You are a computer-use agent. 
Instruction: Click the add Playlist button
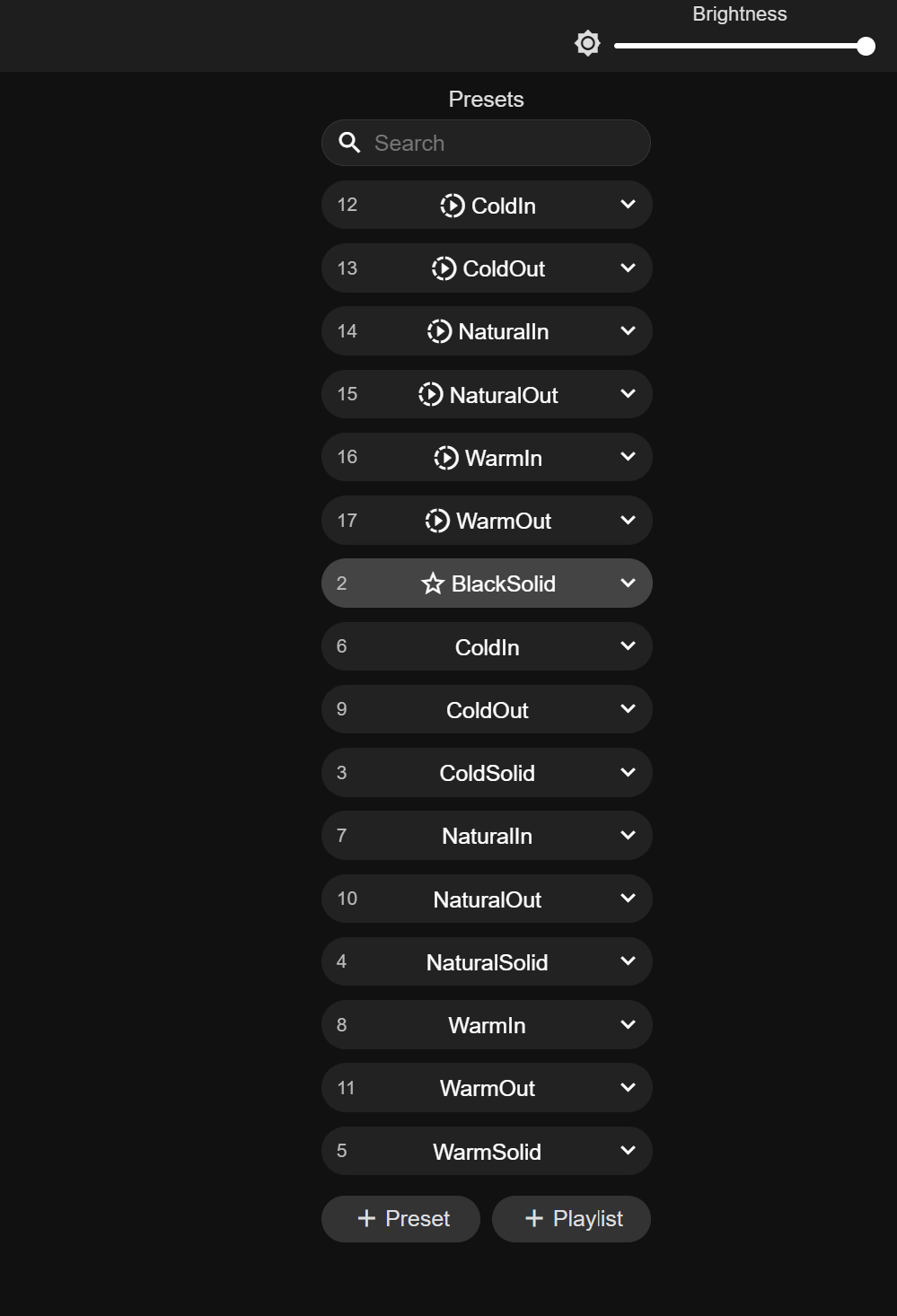coord(571,1218)
